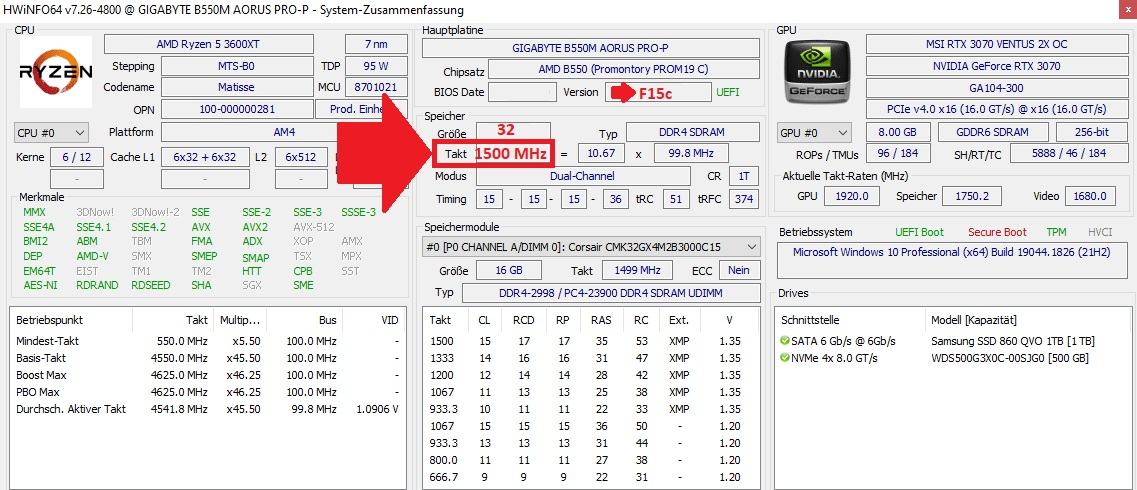Viewport: 1137px width, 490px height.
Task: Click the HVCI status label
Action: pos(1100,233)
